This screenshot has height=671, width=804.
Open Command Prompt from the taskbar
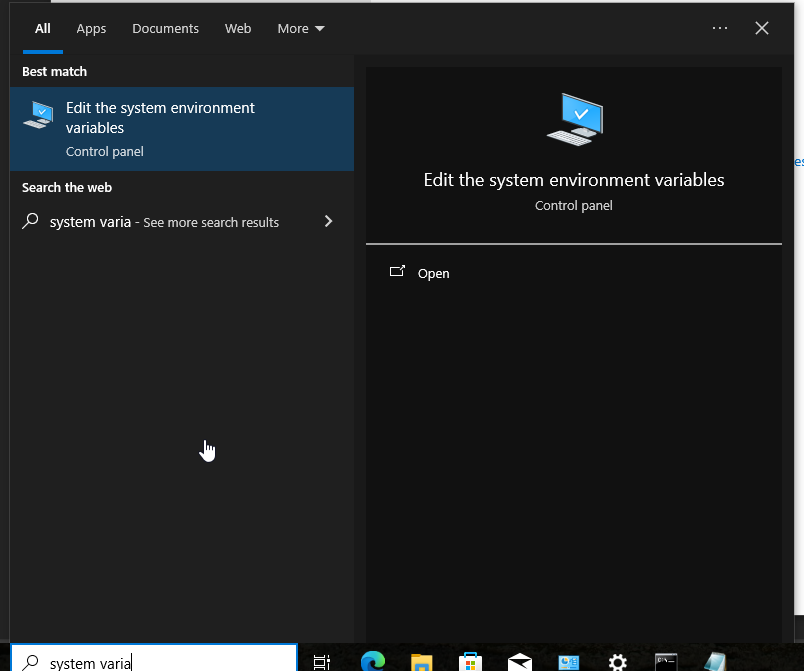(x=666, y=662)
